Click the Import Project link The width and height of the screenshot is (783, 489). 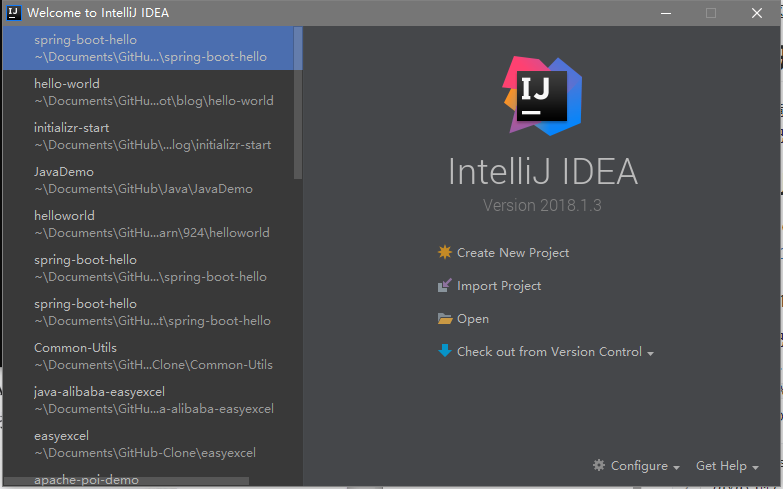pos(499,286)
